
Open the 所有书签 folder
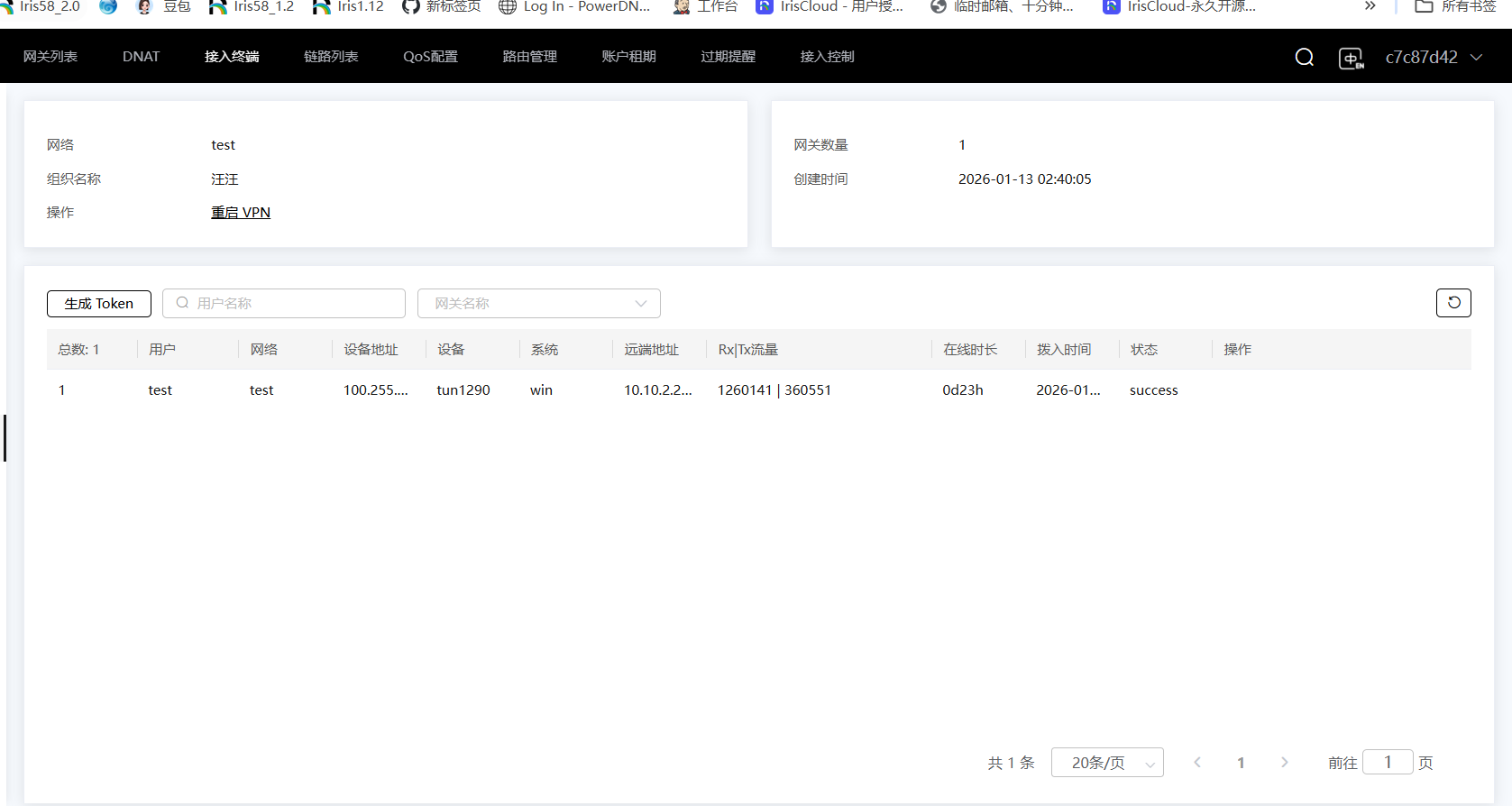[x=1455, y=6]
